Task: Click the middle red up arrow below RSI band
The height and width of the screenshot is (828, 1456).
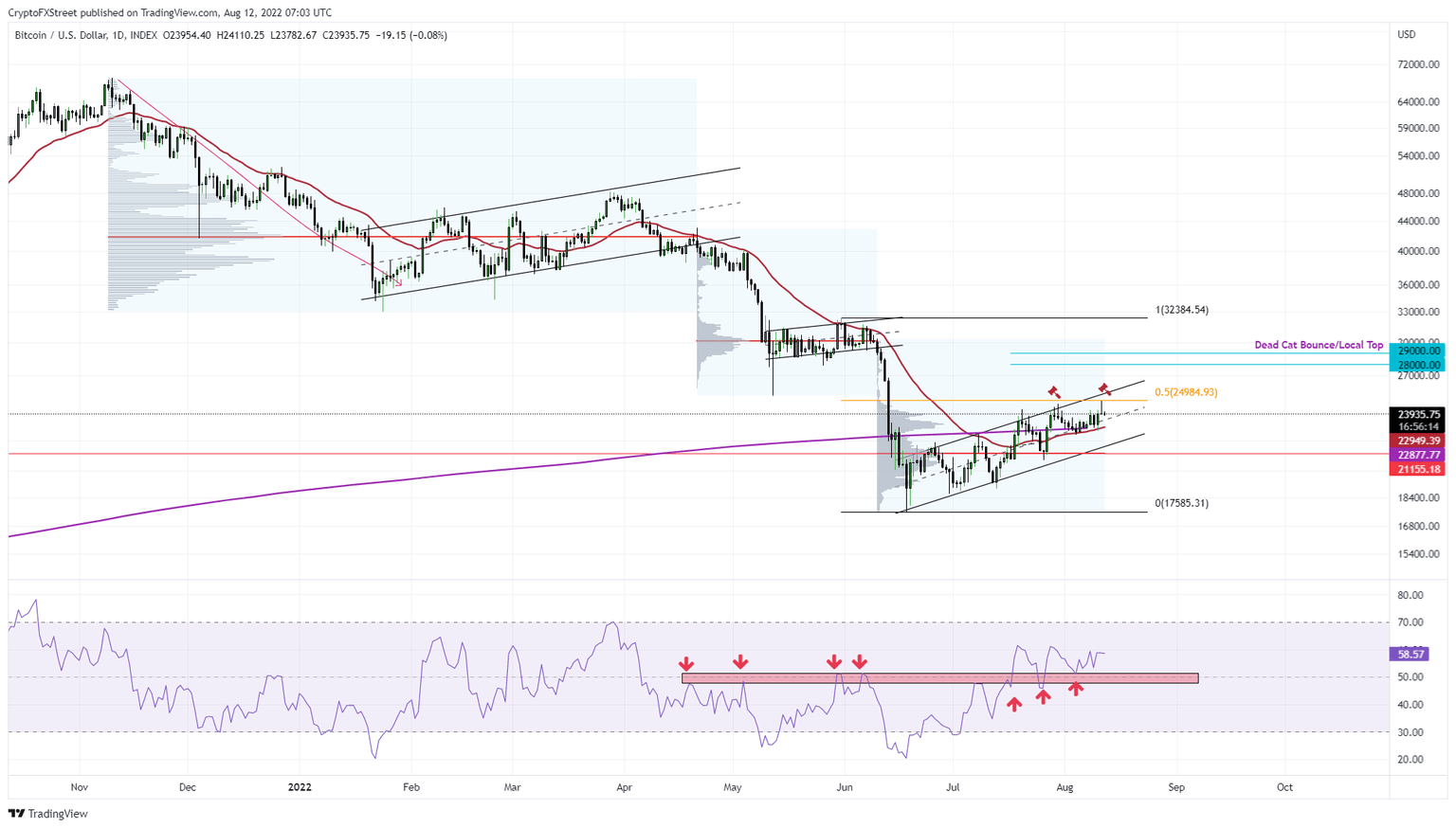Action: (x=1043, y=698)
